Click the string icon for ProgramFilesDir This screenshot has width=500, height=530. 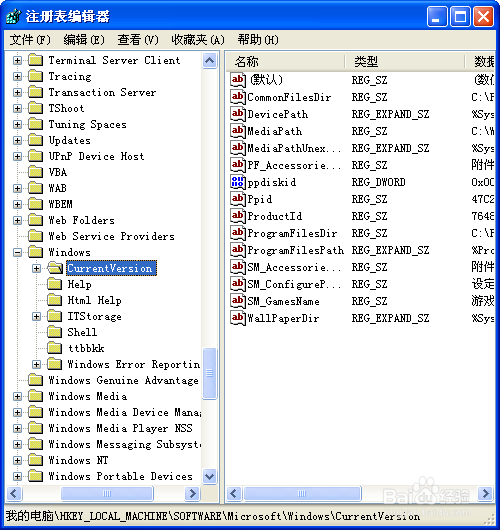pyautogui.click(x=238, y=233)
